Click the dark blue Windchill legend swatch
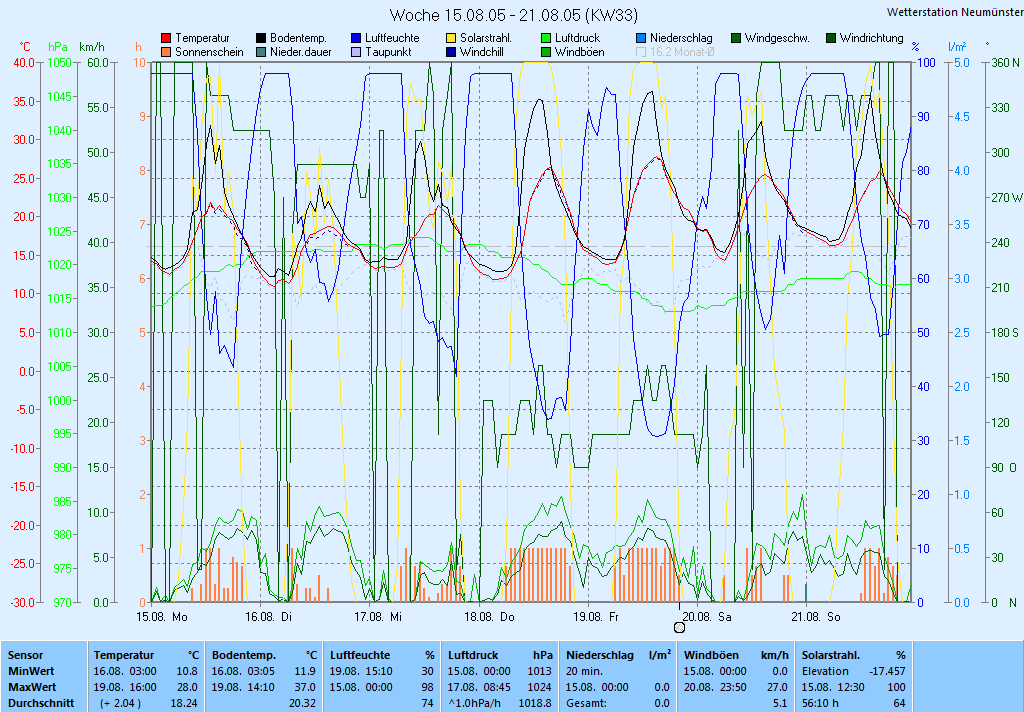 point(451,52)
